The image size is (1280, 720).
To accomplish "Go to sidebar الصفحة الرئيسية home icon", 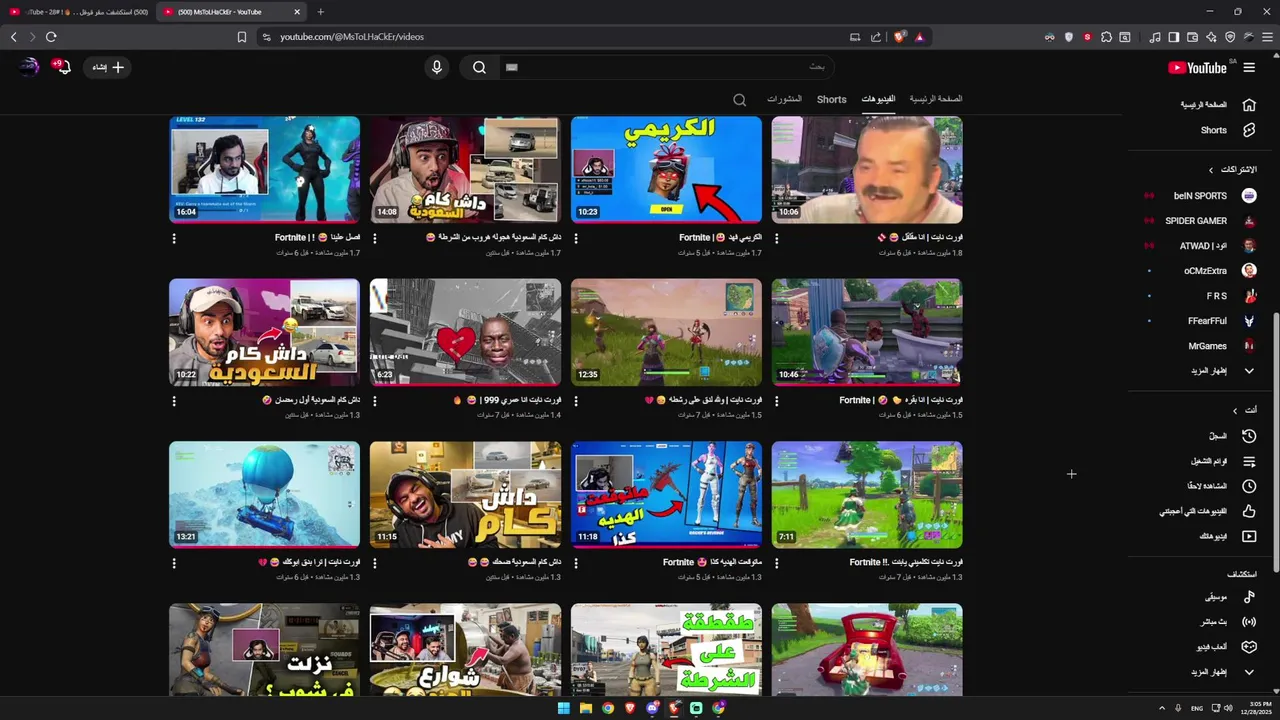I will coord(1249,105).
